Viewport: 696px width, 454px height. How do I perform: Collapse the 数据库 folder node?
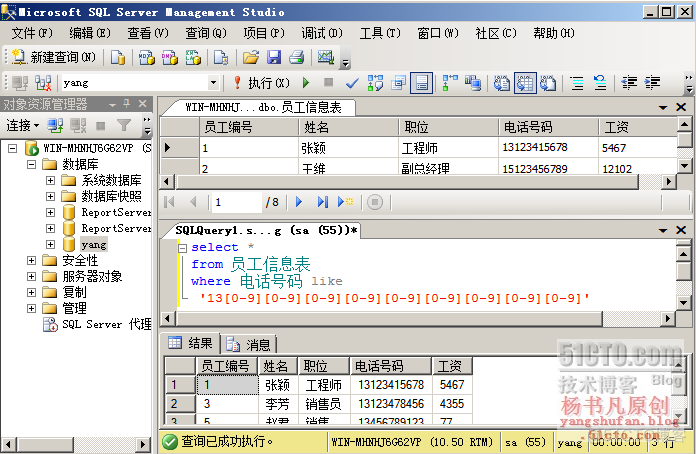coord(32,164)
